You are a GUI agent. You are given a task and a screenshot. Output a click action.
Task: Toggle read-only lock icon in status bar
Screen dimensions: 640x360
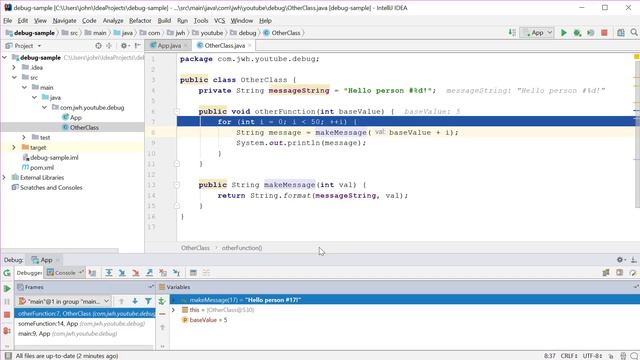point(611,356)
